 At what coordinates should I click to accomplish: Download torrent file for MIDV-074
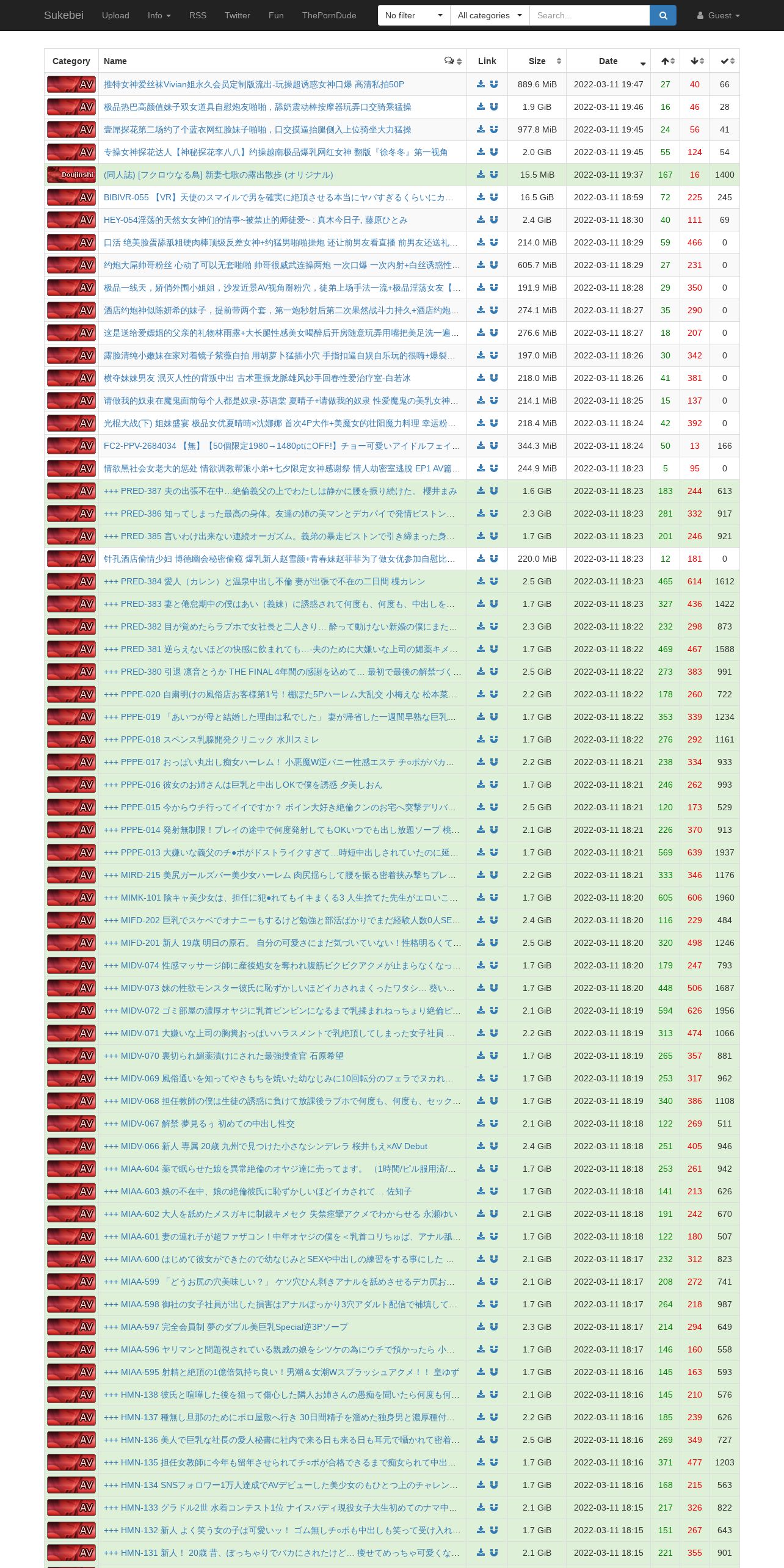481,965
